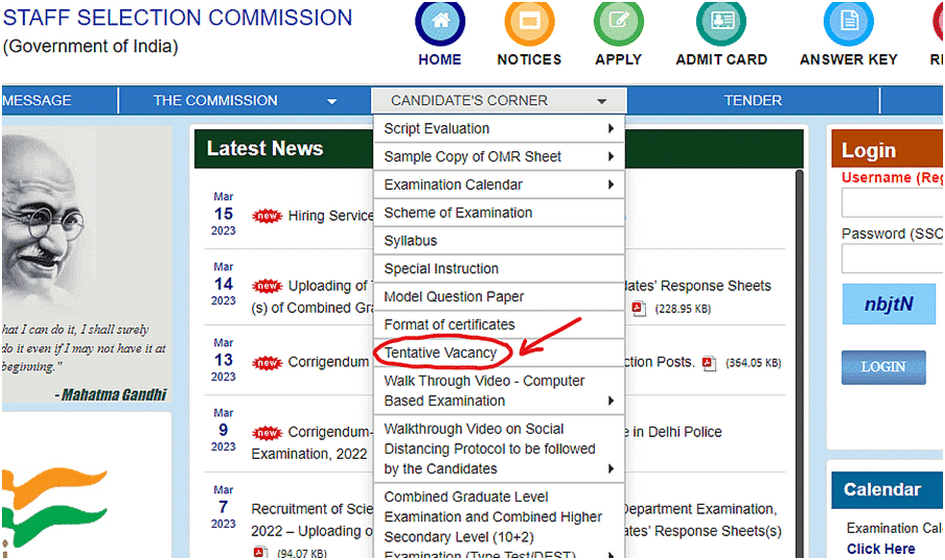The height and width of the screenshot is (560, 945).
Task: Expand Walk Through Video submenu arrow
Action: (x=611, y=401)
